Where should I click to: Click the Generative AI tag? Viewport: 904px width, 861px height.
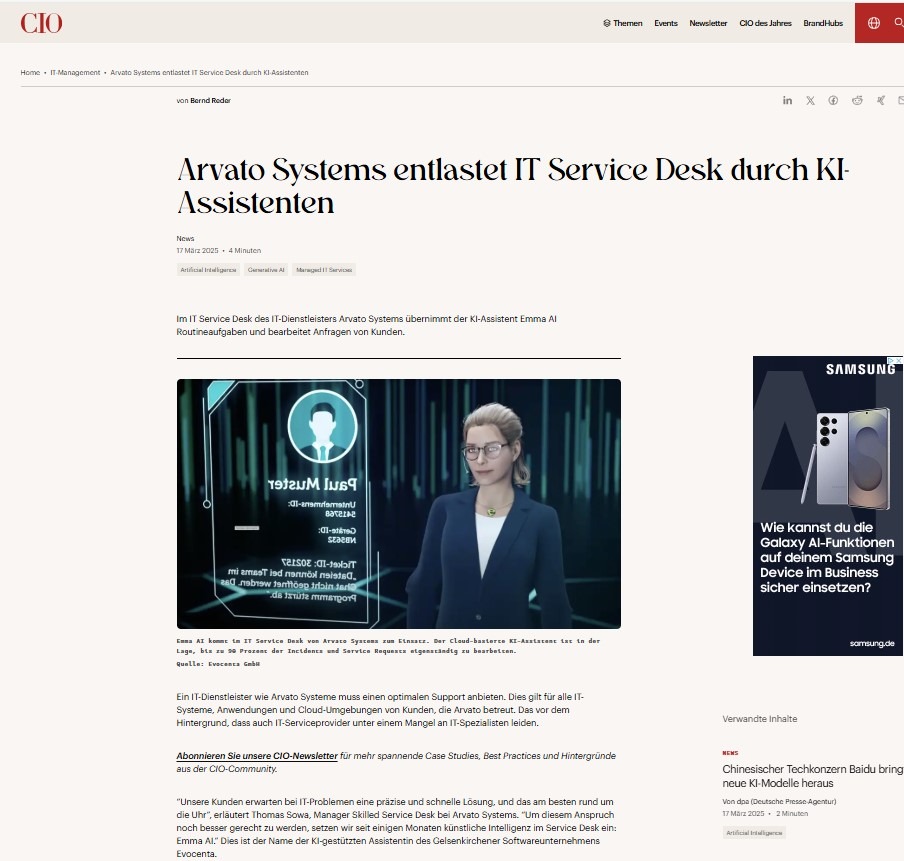point(266,270)
